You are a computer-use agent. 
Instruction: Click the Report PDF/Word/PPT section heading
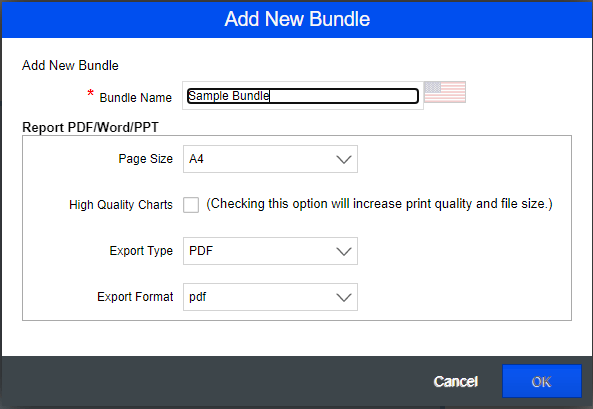(x=90, y=127)
